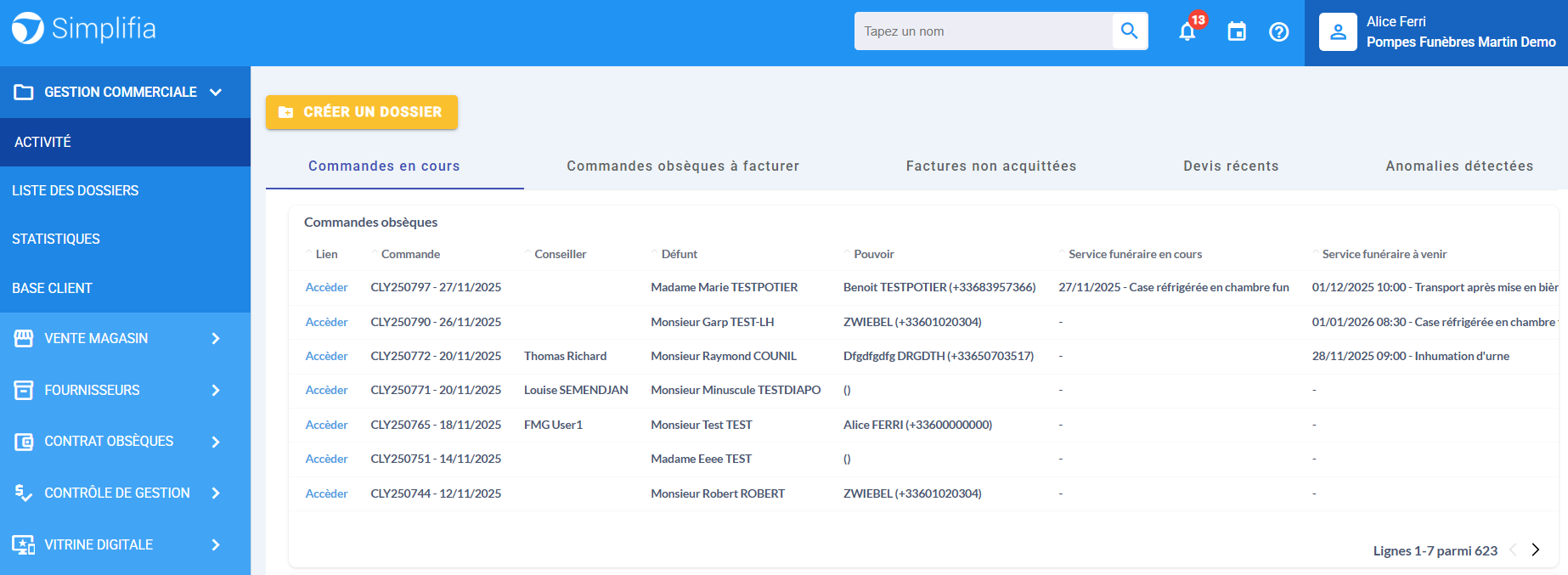This screenshot has width=1568, height=575.
Task: Expand the Fournisseurs submenu arrow
Action: (x=216, y=390)
